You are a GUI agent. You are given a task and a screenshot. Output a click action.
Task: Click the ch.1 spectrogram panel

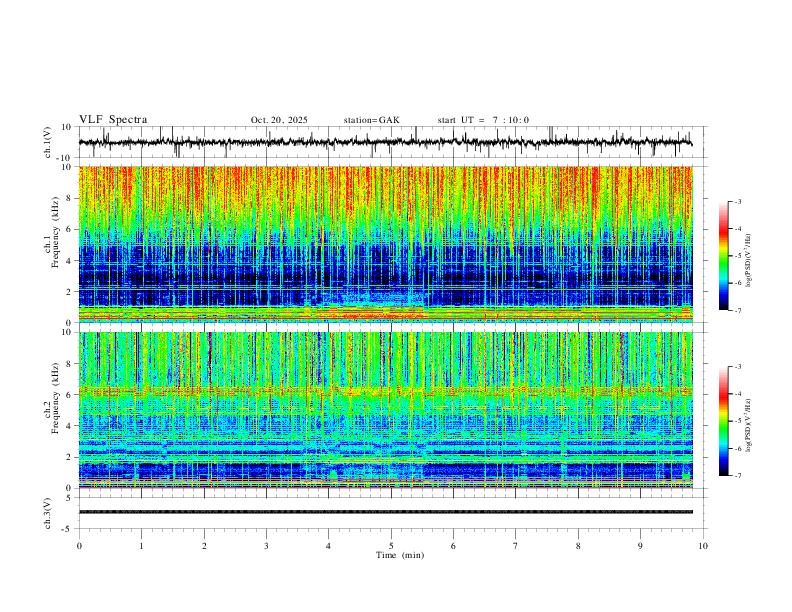click(385, 244)
